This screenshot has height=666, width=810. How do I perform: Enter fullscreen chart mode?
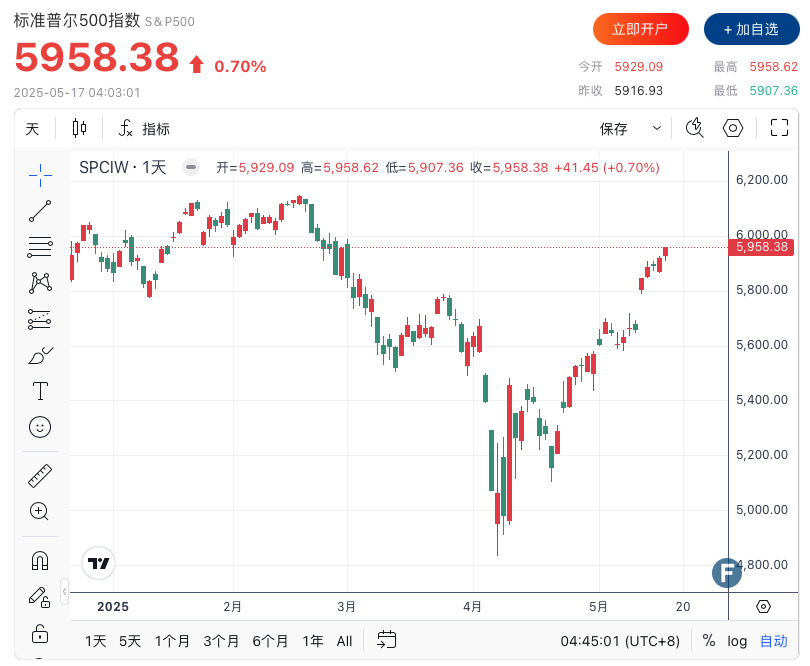(780, 128)
